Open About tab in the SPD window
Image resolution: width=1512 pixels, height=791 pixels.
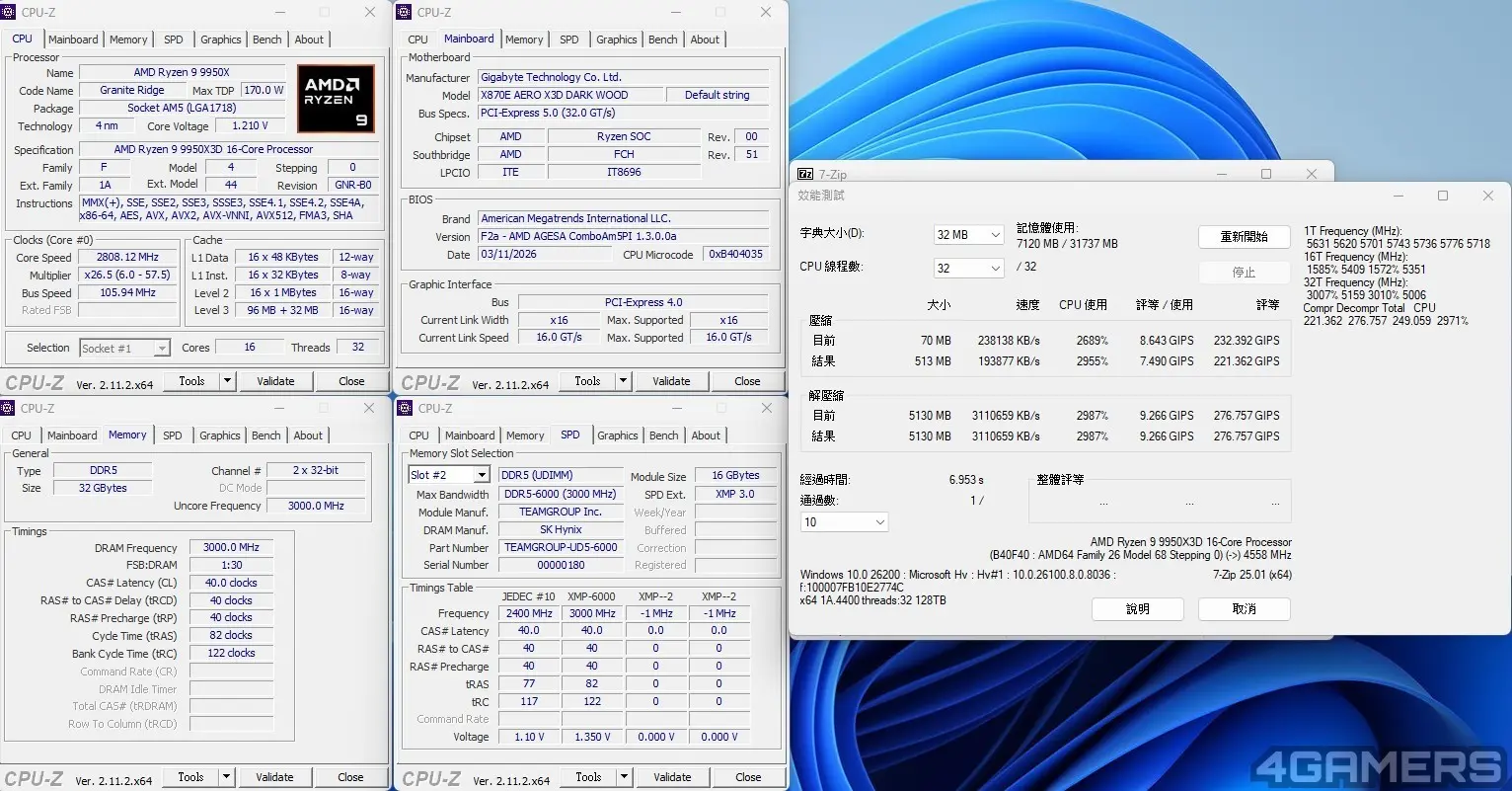[706, 435]
